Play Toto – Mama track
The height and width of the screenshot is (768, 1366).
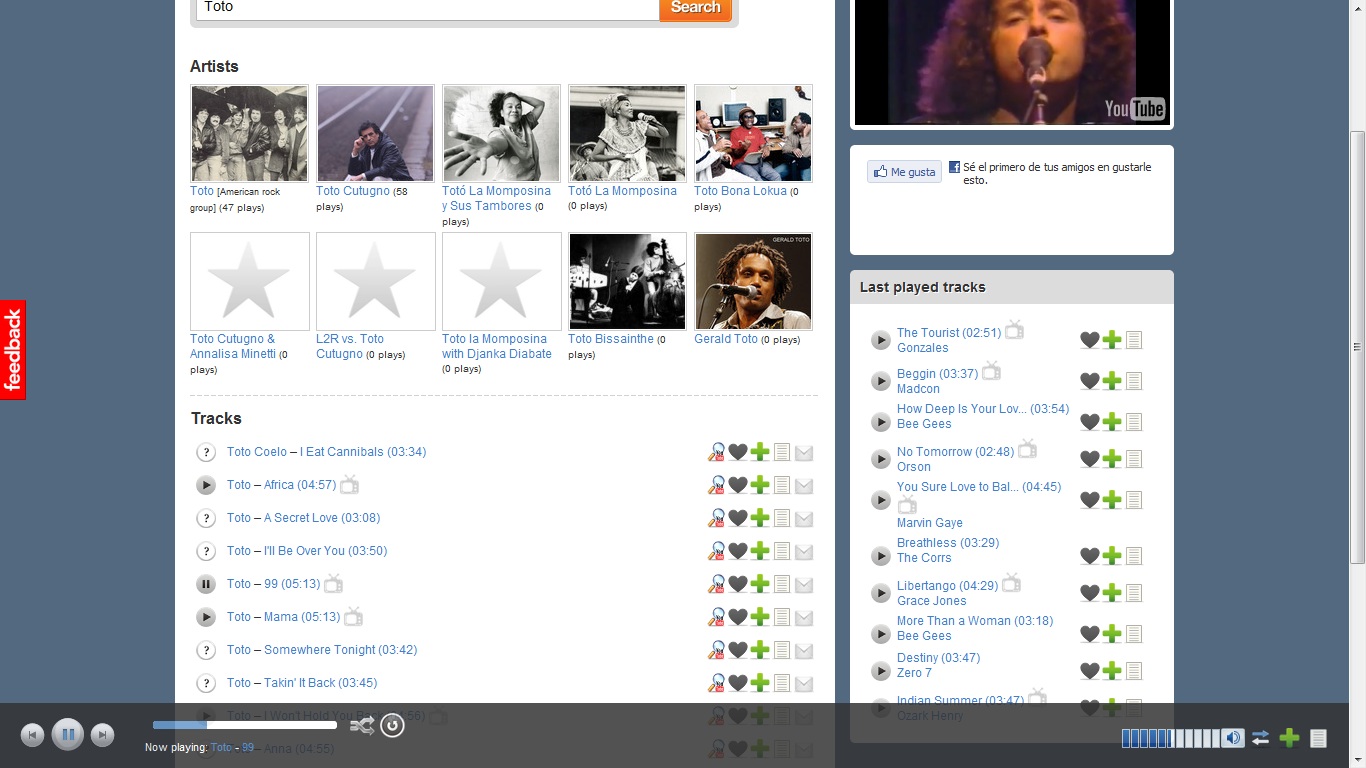[x=206, y=617]
